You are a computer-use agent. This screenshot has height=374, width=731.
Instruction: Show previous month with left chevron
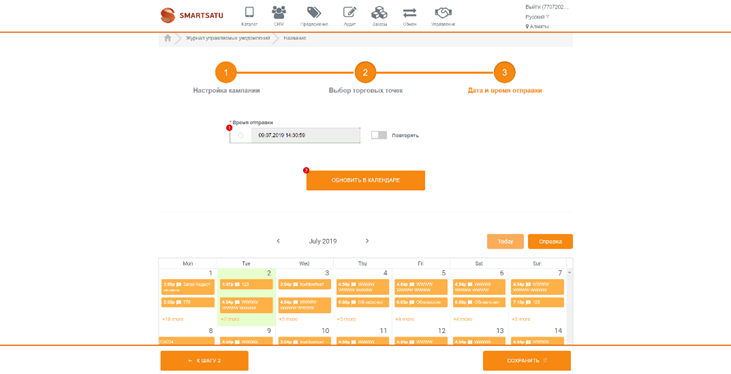278,241
